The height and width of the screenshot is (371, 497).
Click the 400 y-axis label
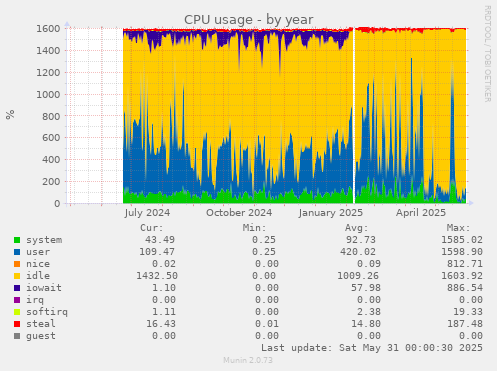coord(51,160)
